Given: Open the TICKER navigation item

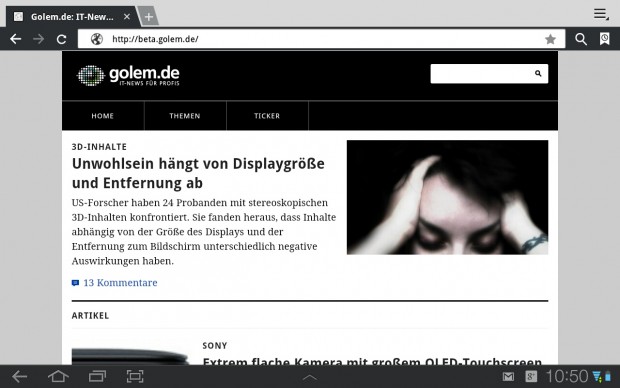Looking at the screenshot, I should (267, 115).
